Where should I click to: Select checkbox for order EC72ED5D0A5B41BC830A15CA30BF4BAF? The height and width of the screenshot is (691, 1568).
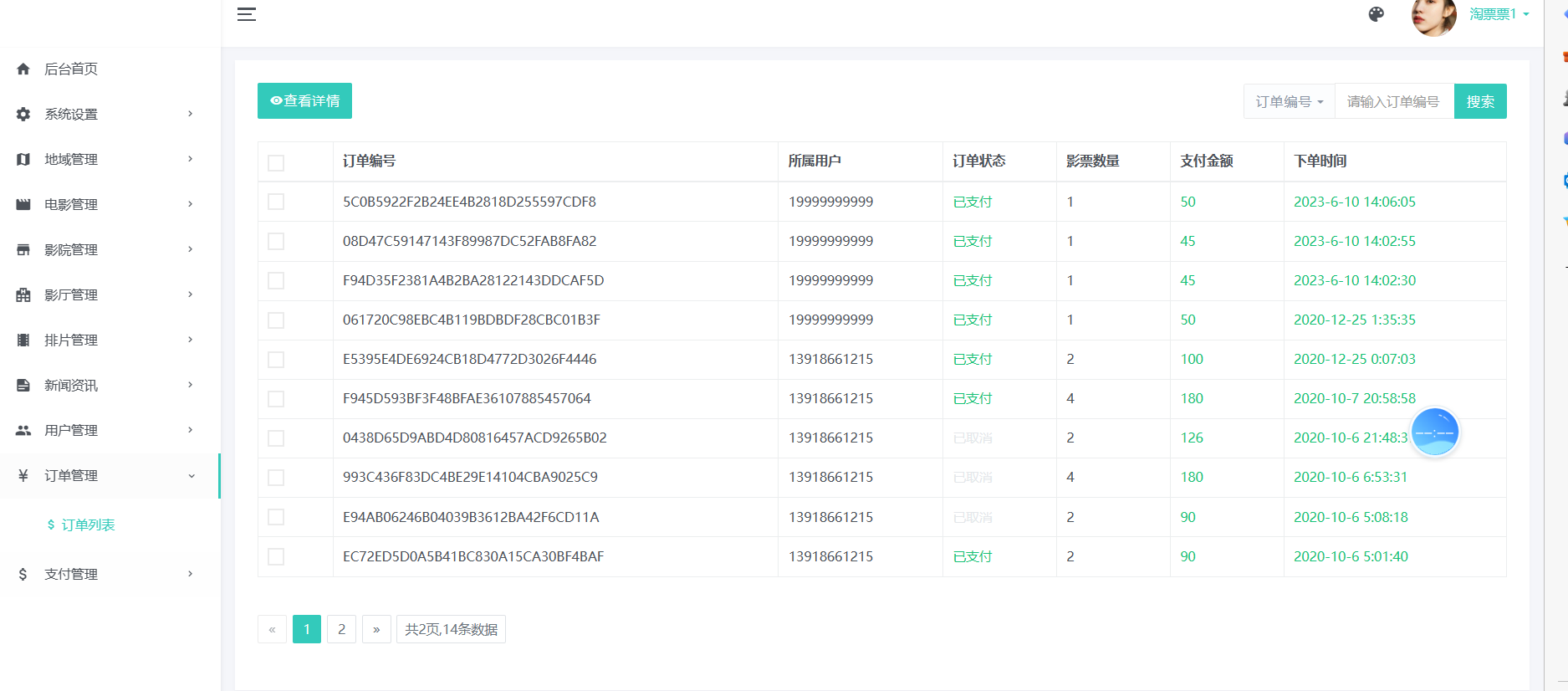tap(276, 556)
